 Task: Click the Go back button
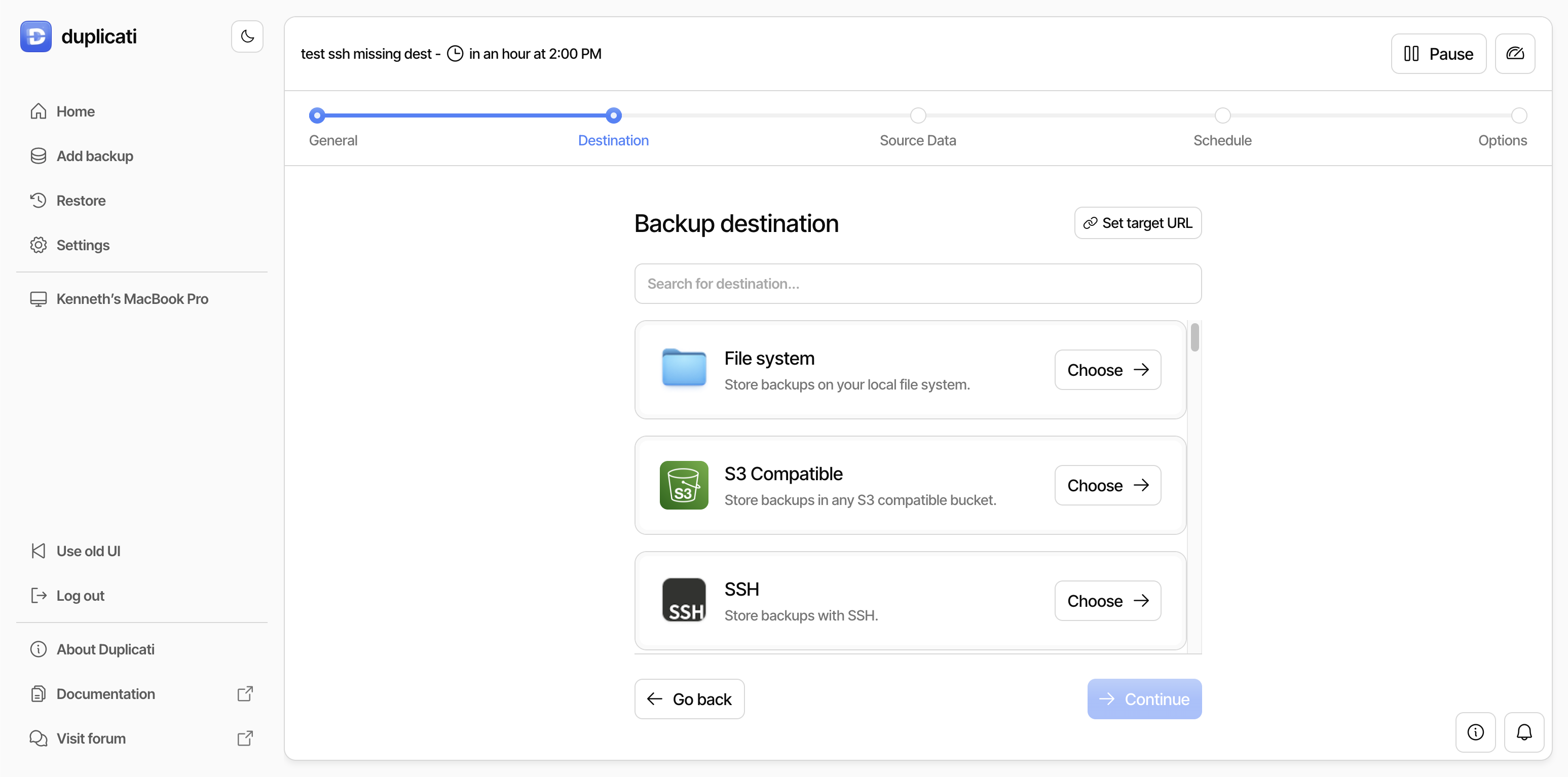pyautogui.click(x=689, y=698)
